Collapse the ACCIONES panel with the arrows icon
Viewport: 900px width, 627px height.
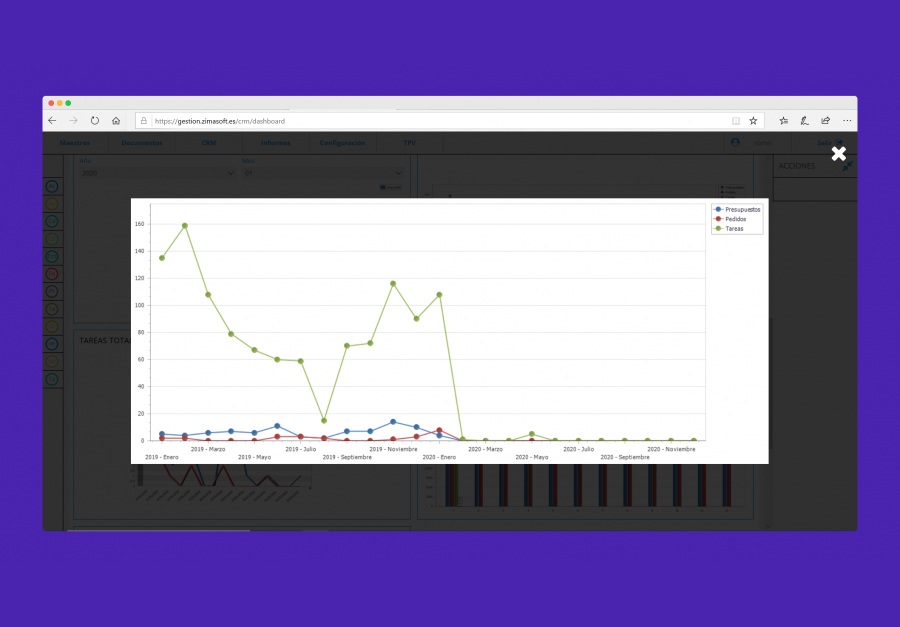pos(847,166)
